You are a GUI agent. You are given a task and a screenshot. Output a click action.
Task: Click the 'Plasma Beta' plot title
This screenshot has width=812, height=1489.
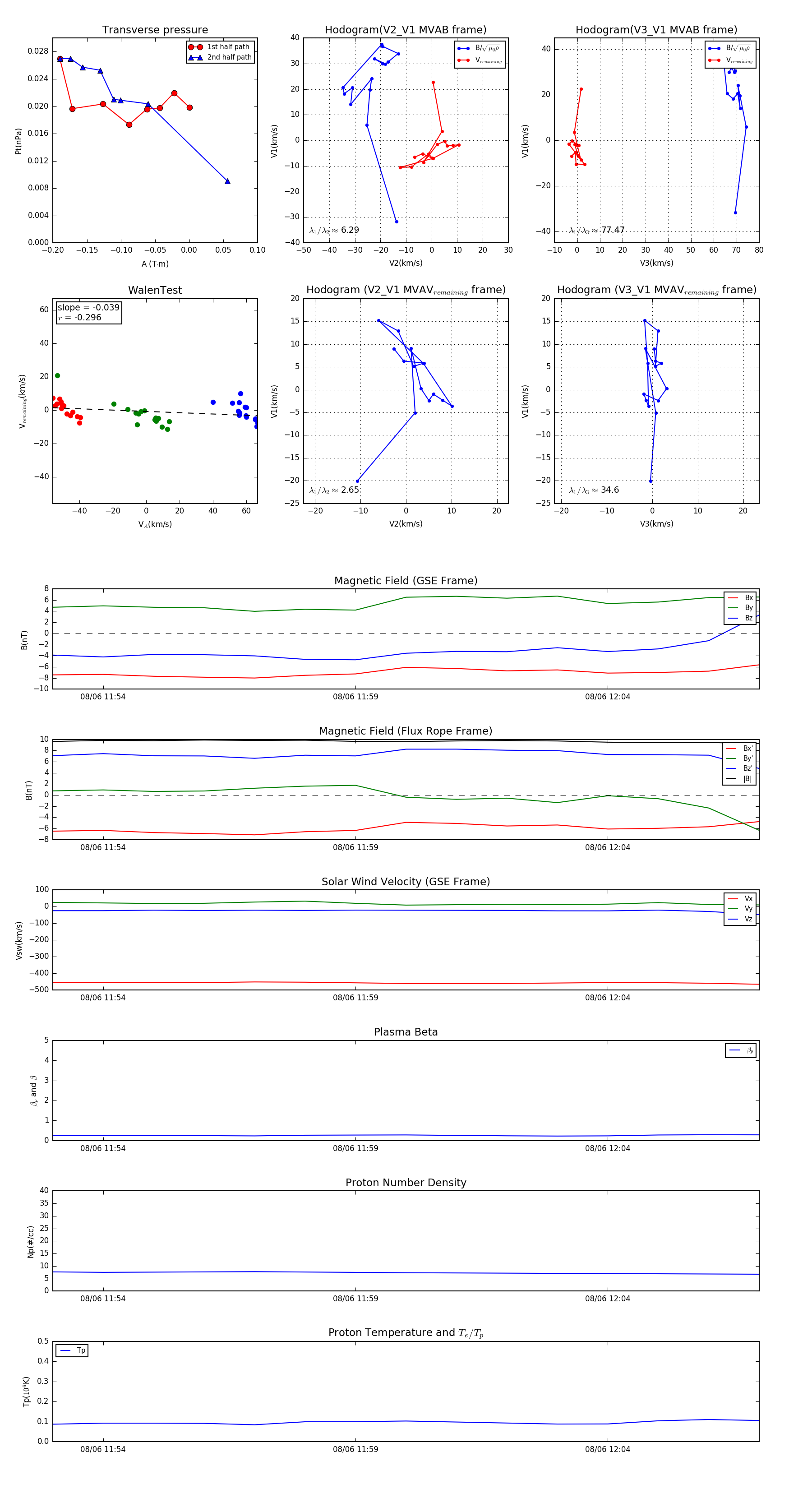coord(406,1032)
